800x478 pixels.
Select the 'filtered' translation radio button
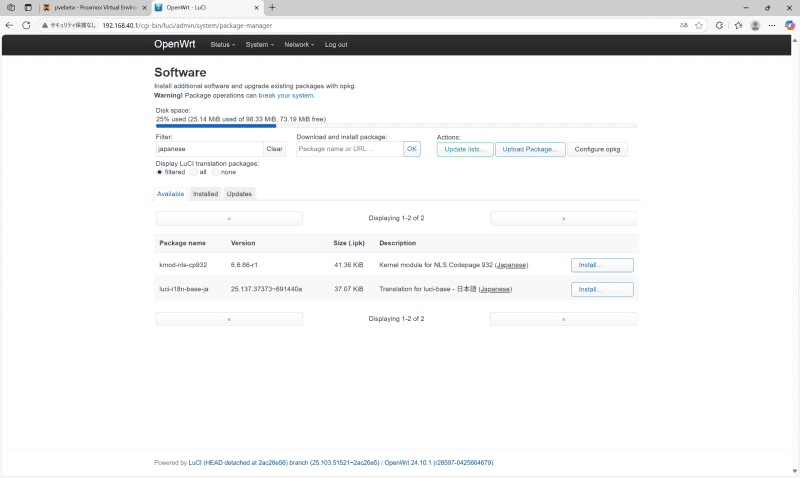coord(159,172)
